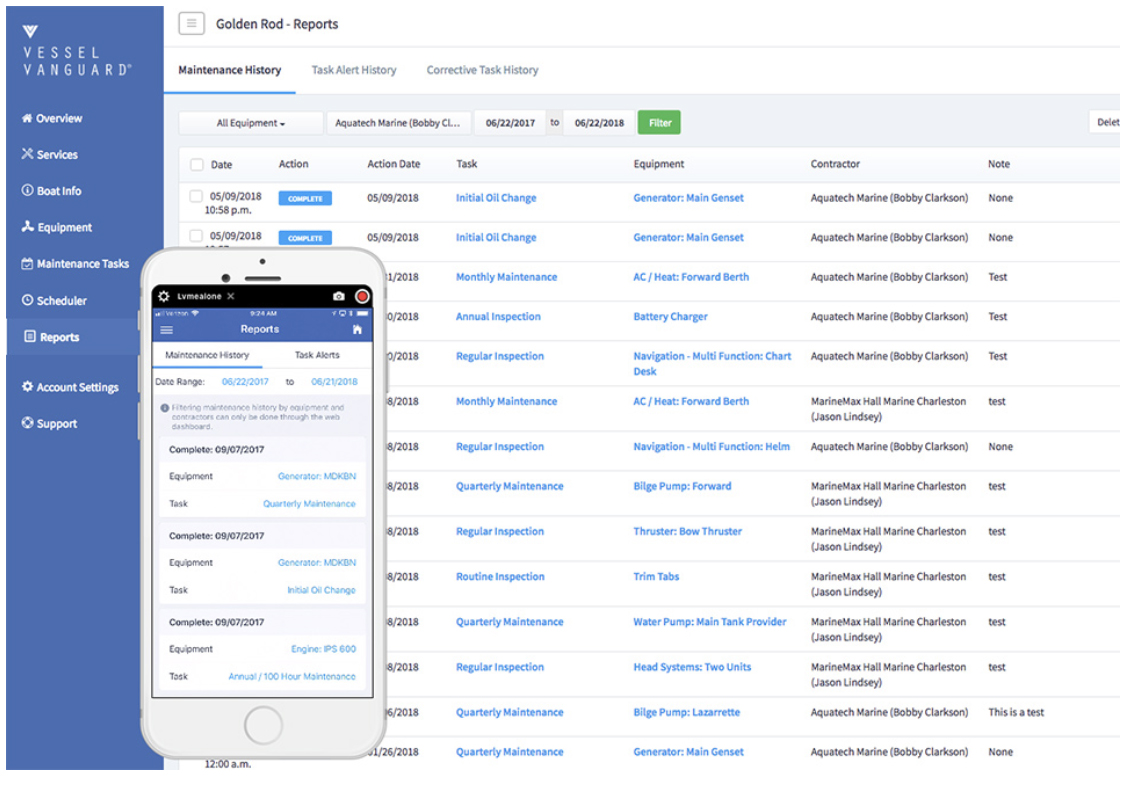Open Battery Charger equipment link
The width and height of the screenshot is (1148, 797).
[670, 316]
